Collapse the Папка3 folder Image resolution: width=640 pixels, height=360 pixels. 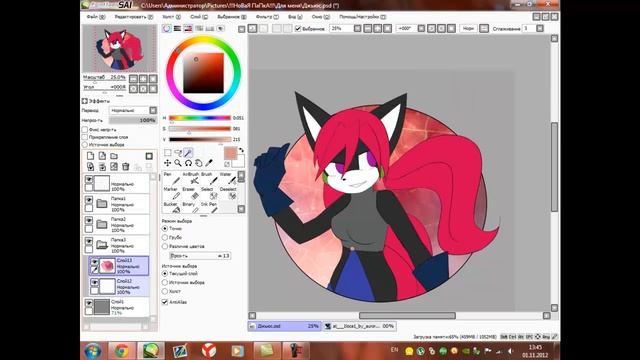coord(102,245)
